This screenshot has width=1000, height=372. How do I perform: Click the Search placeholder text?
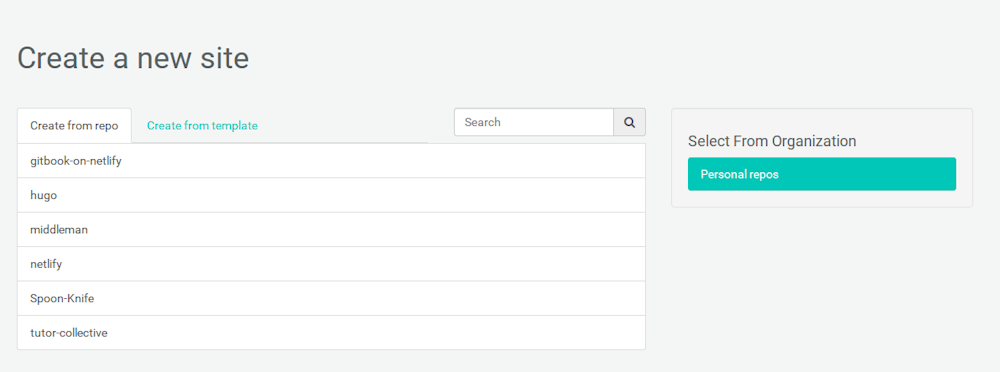click(x=483, y=122)
